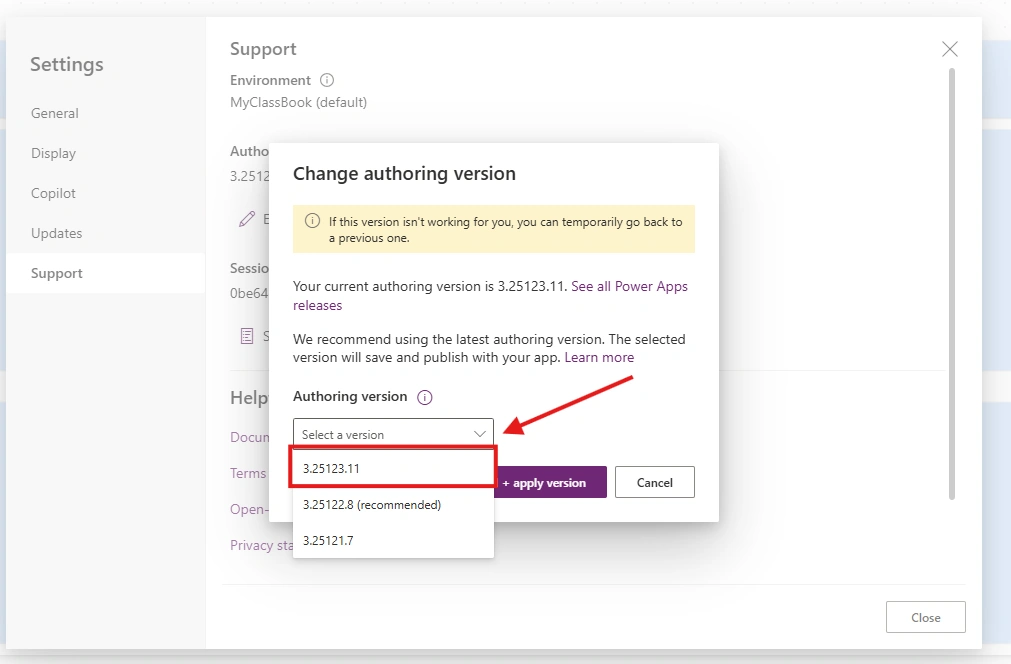Open the Privacy statement link
The height and width of the screenshot is (664, 1011).
(261, 545)
